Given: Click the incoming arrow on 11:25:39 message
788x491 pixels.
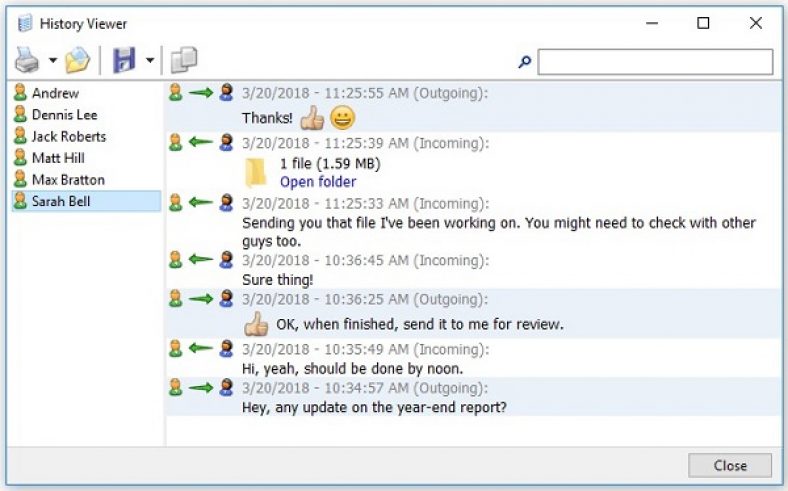Looking at the screenshot, I should point(201,143).
